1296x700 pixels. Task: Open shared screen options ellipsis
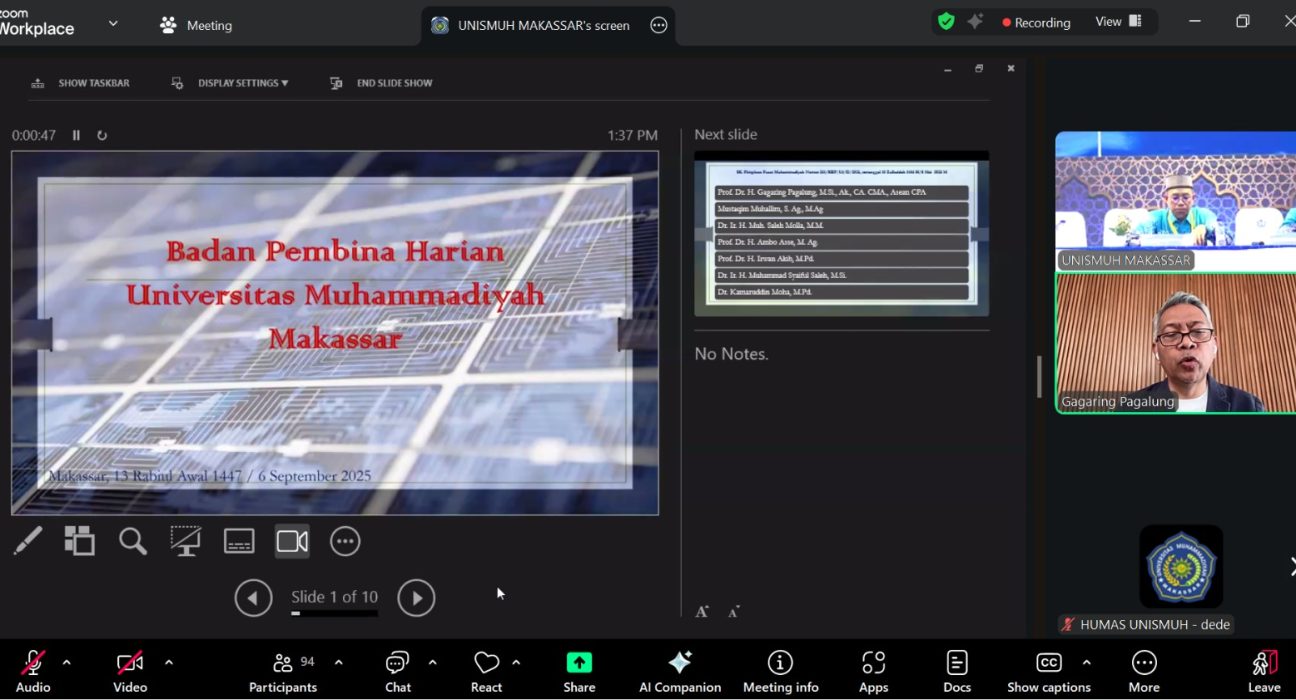(658, 25)
